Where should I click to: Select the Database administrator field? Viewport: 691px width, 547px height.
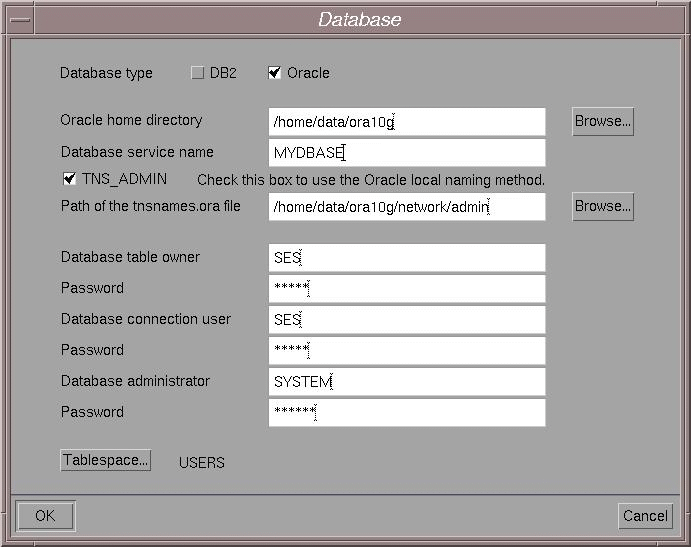pos(407,382)
